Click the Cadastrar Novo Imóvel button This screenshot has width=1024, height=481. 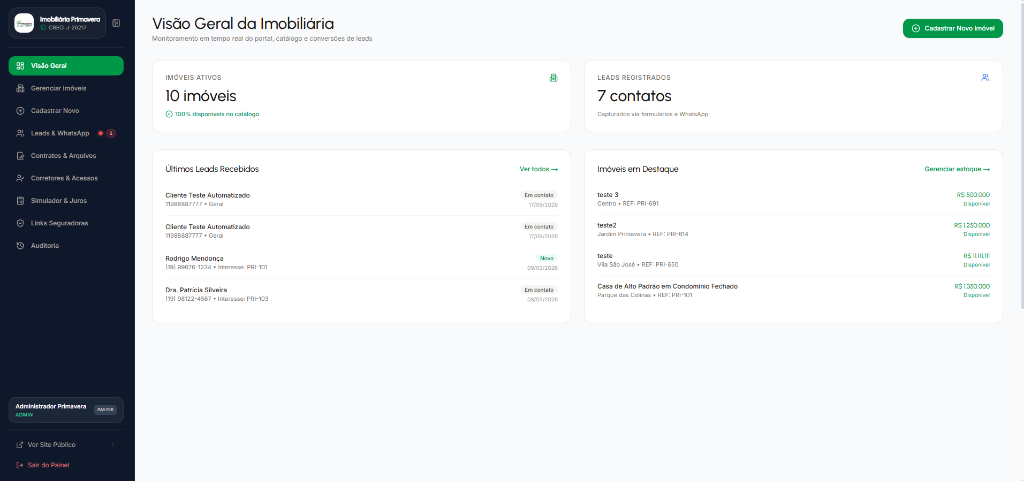(x=952, y=29)
